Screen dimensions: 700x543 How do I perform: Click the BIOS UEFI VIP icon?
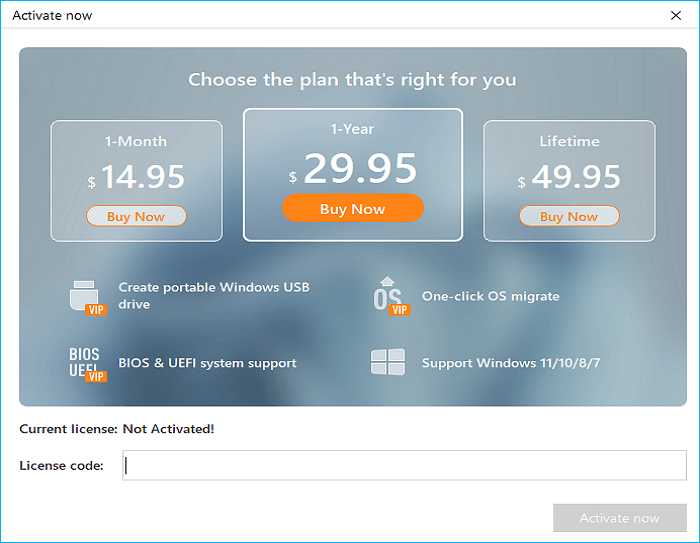click(x=88, y=365)
